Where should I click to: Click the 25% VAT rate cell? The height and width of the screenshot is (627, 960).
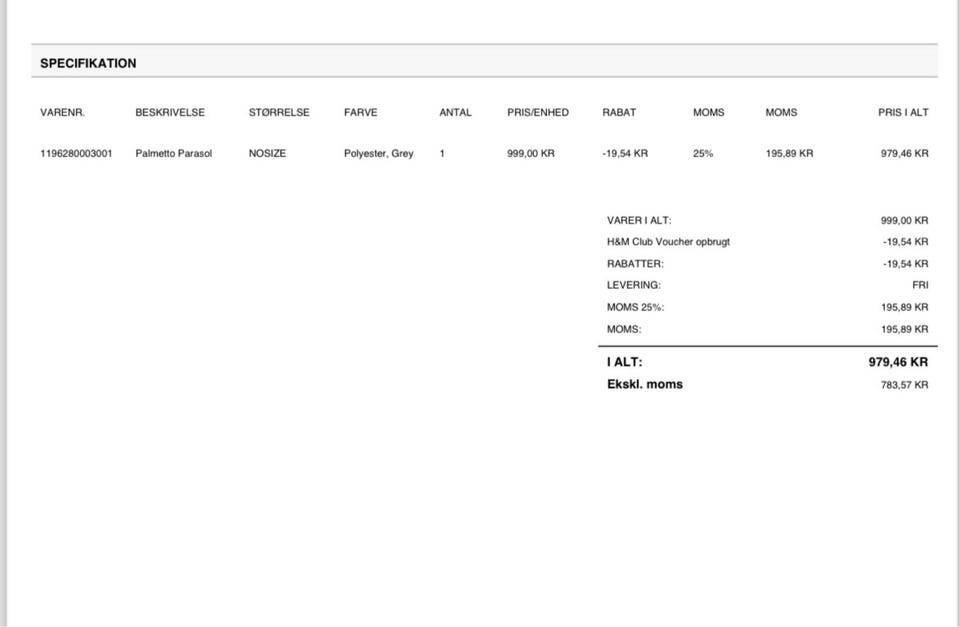(x=703, y=154)
